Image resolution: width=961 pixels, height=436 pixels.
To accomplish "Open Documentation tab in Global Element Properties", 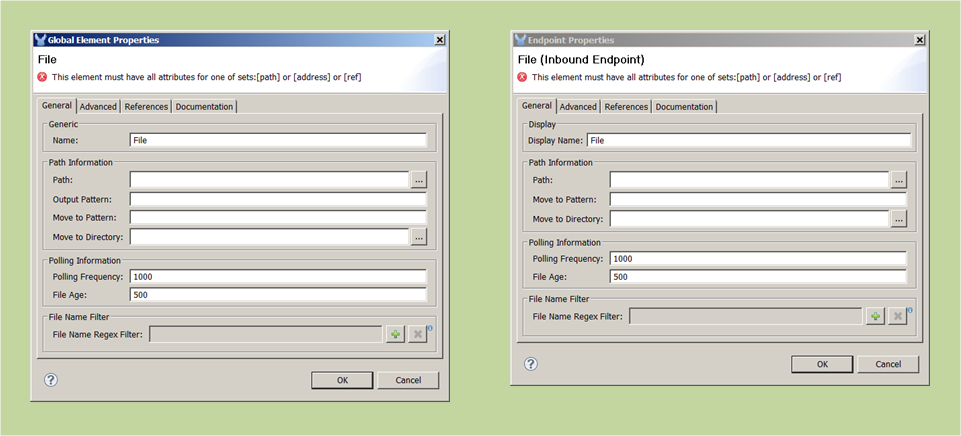I will tap(204, 107).
